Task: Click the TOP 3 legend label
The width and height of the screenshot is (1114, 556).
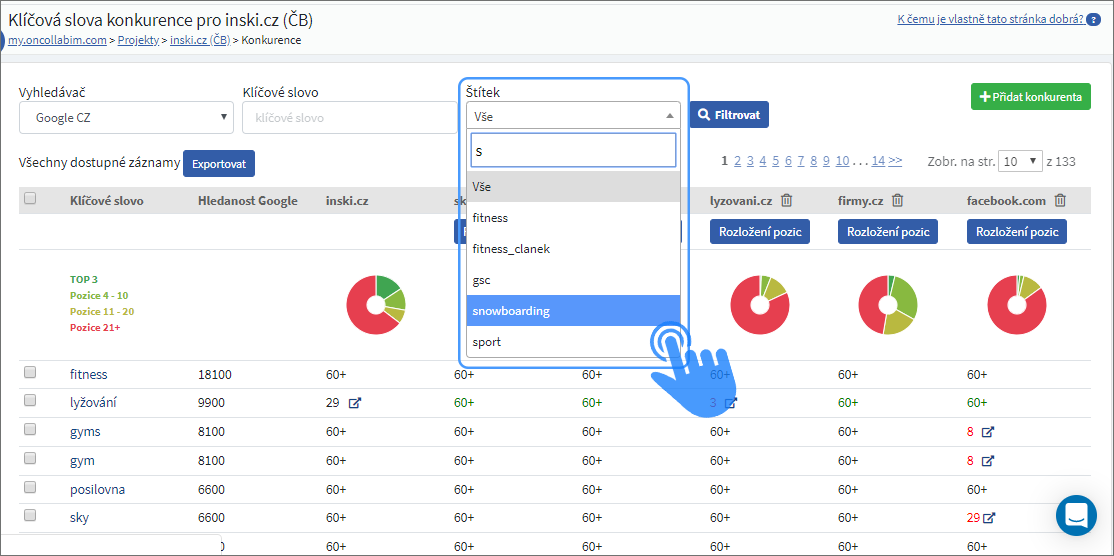Action: click(84, 279)
